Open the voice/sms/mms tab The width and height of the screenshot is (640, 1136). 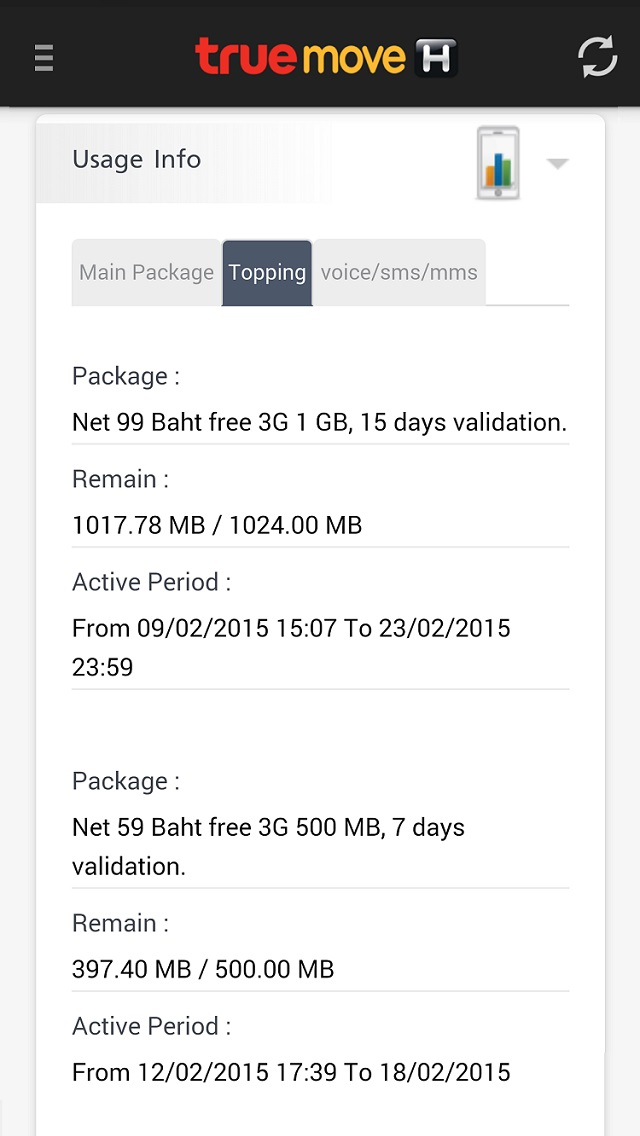399,272
